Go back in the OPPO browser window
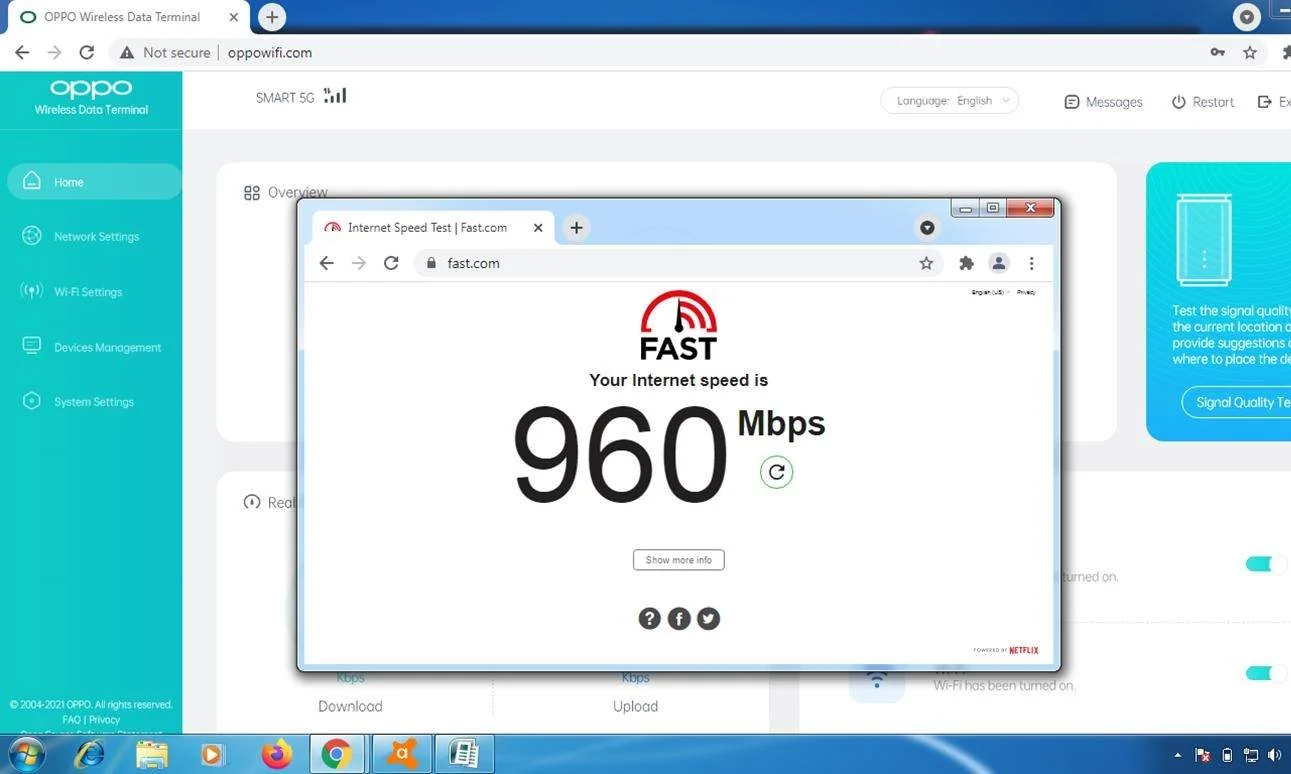 click(x=22, y=52)
